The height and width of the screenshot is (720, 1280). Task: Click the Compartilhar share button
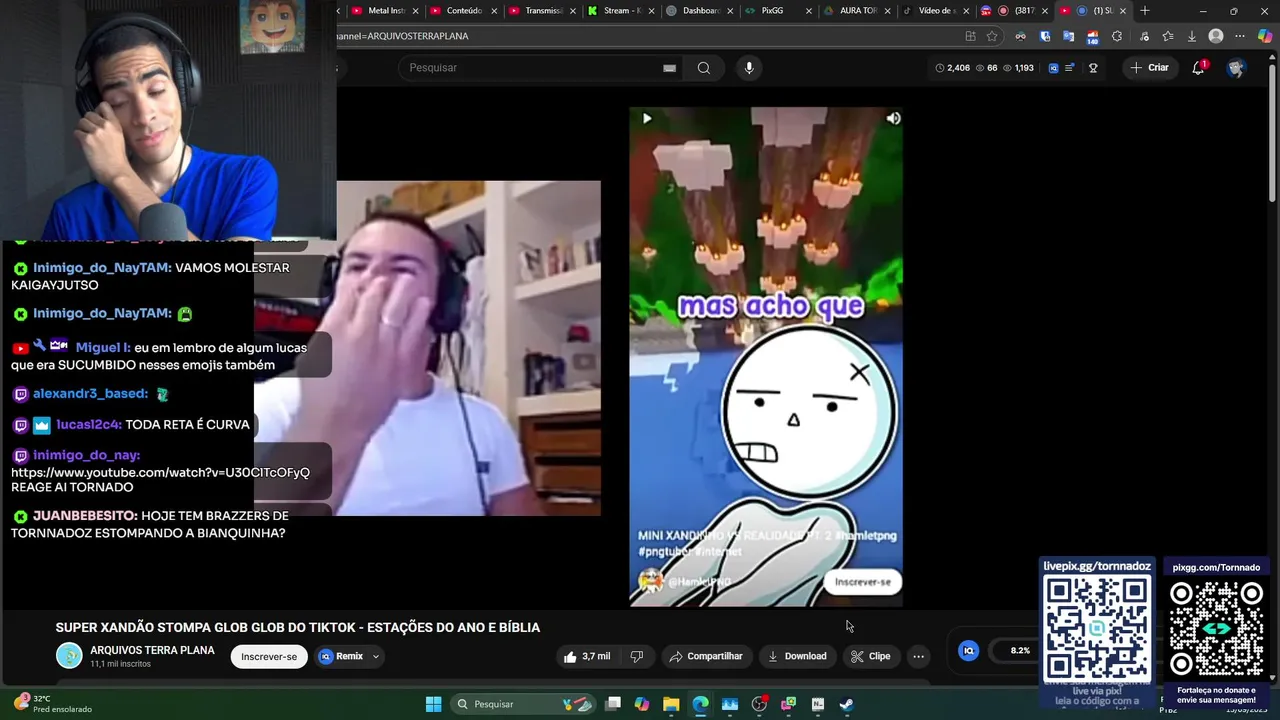pyautogui.click(x=706, y=657)
